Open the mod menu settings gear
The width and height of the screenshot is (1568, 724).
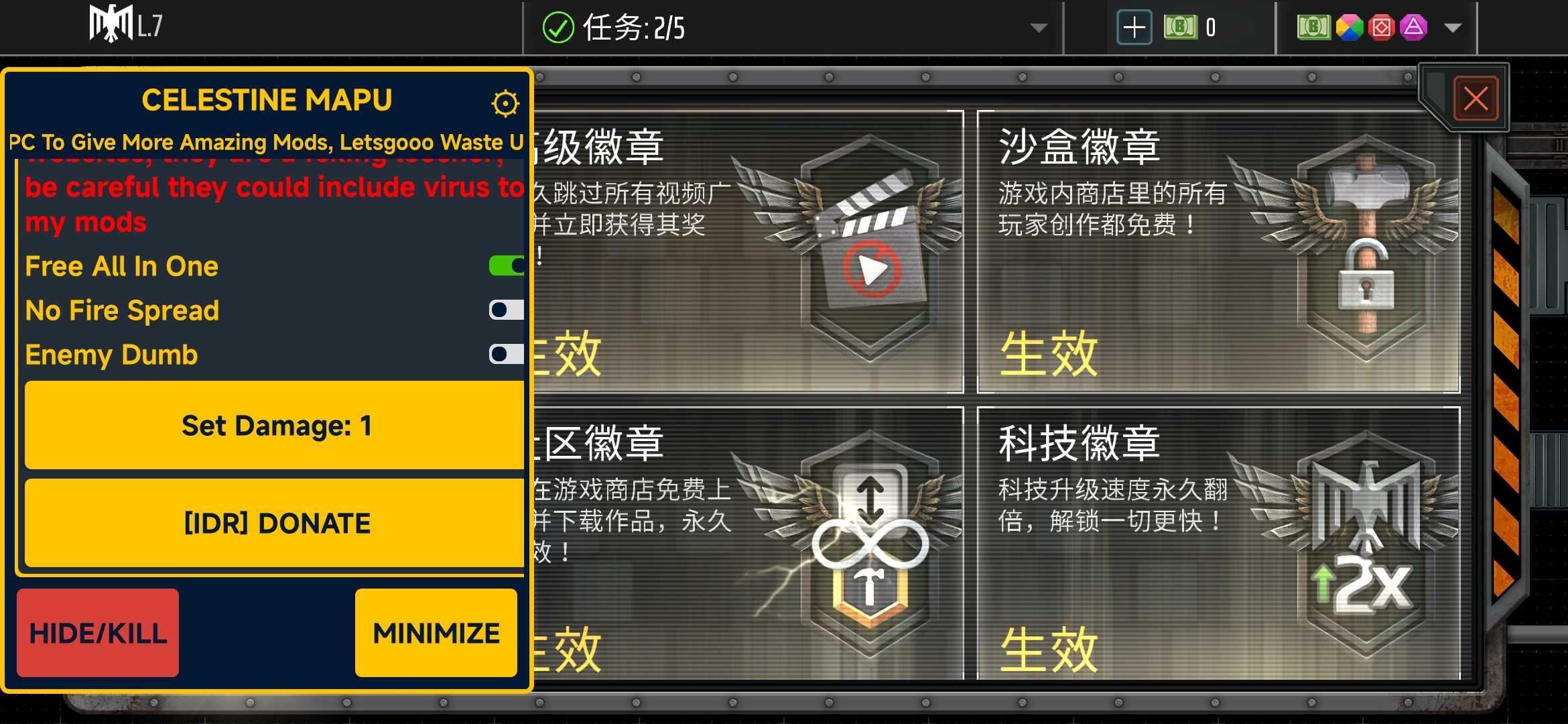tap(505, 103)
